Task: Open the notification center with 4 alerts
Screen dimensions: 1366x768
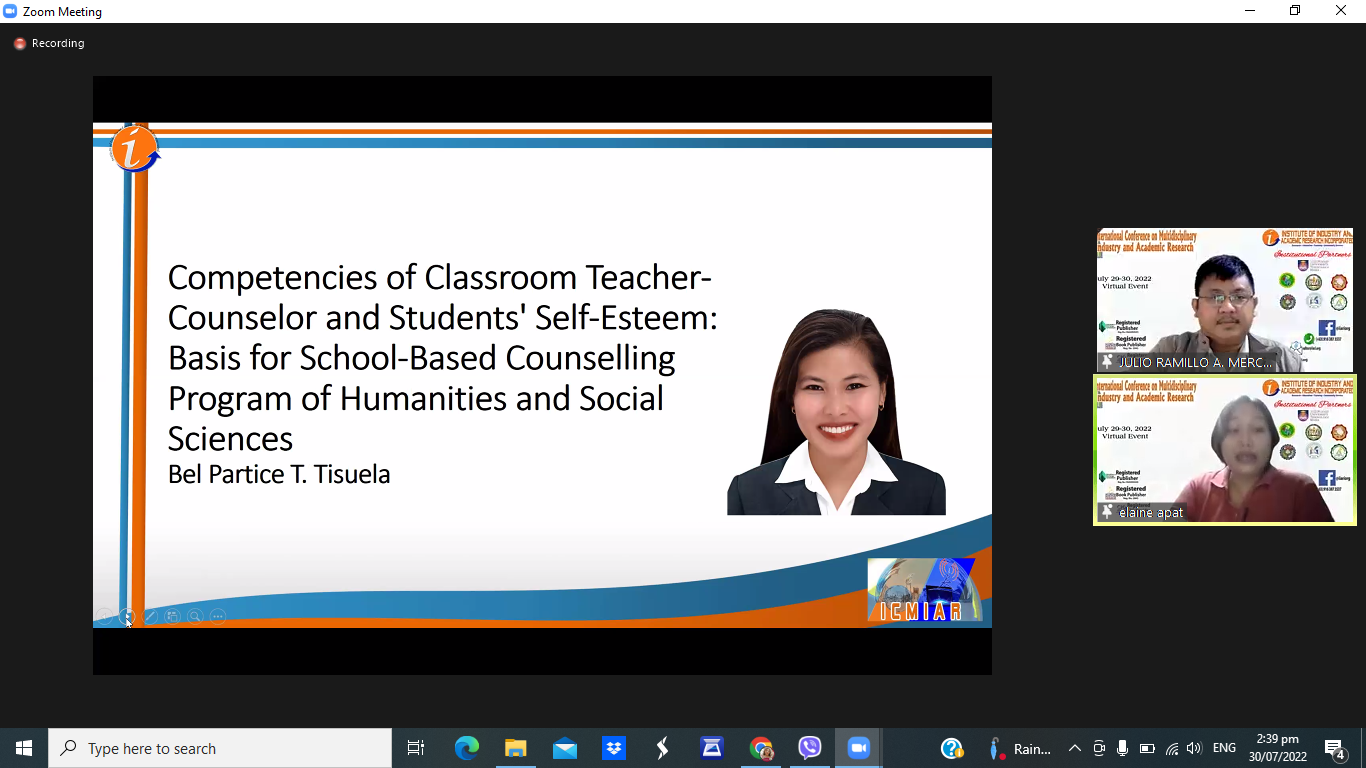Action: click(x=1335, y=749)
